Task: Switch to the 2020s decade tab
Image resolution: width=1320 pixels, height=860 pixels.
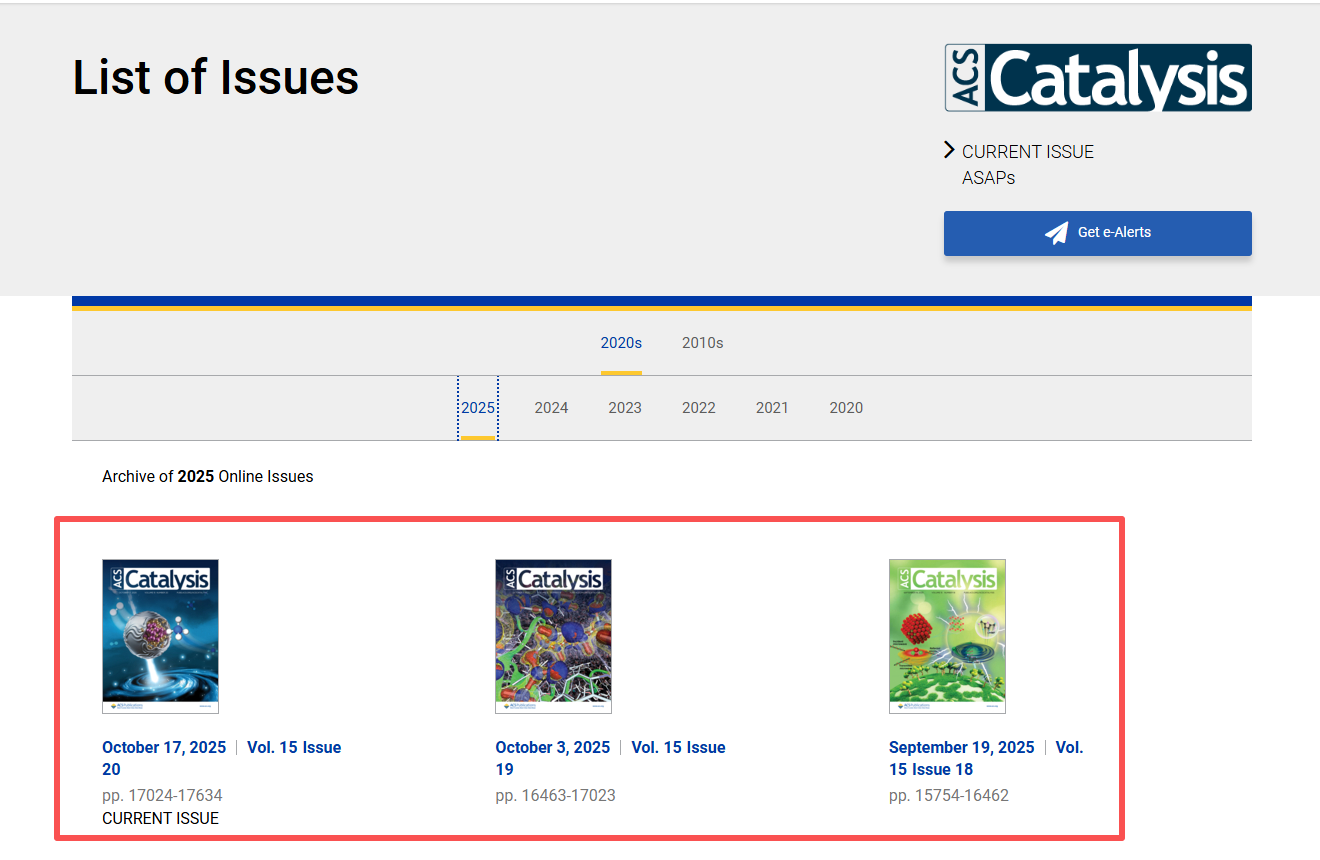Action: tap(621, 343)
